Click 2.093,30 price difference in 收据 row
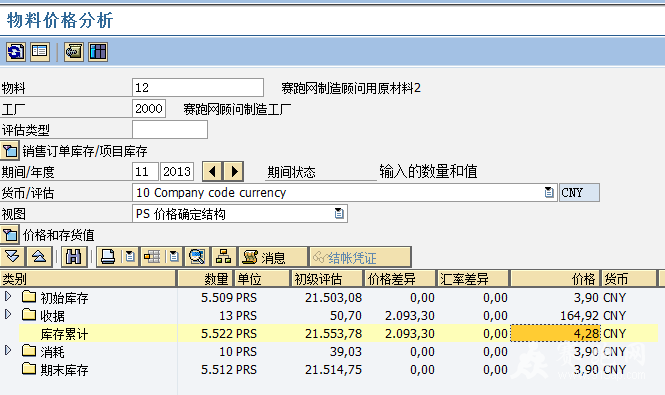Viewport: 665px width, 395px height. (410, 316)
